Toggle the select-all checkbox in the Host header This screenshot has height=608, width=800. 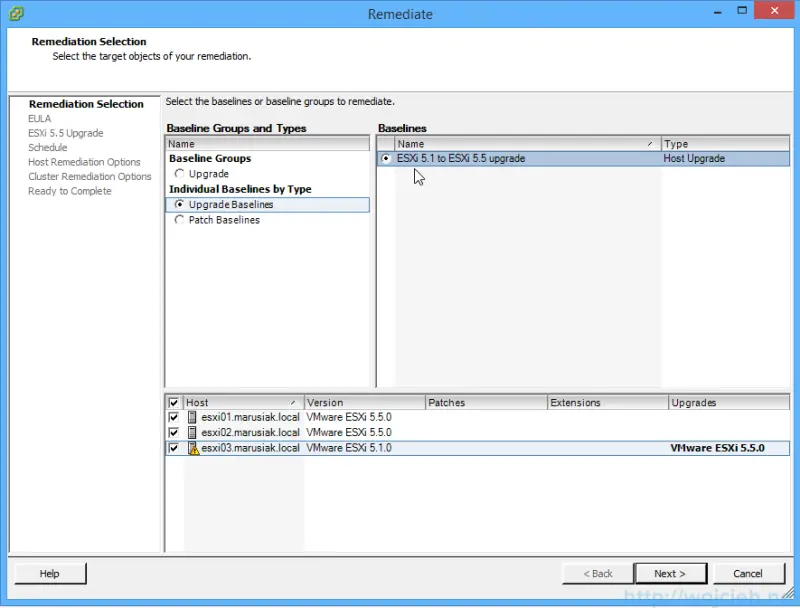174,402
